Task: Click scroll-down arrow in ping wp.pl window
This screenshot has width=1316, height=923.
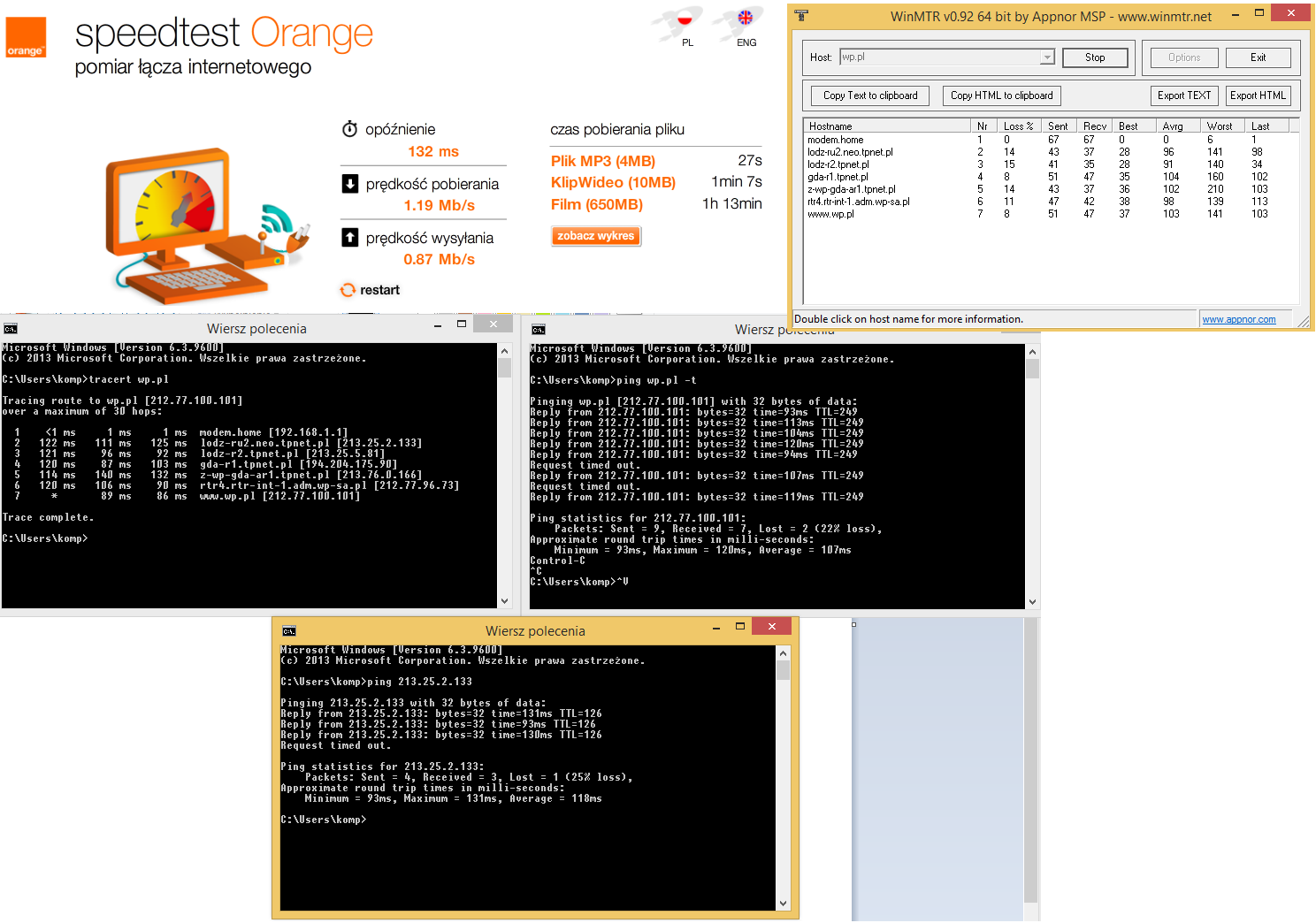Action: point(1032,602)
